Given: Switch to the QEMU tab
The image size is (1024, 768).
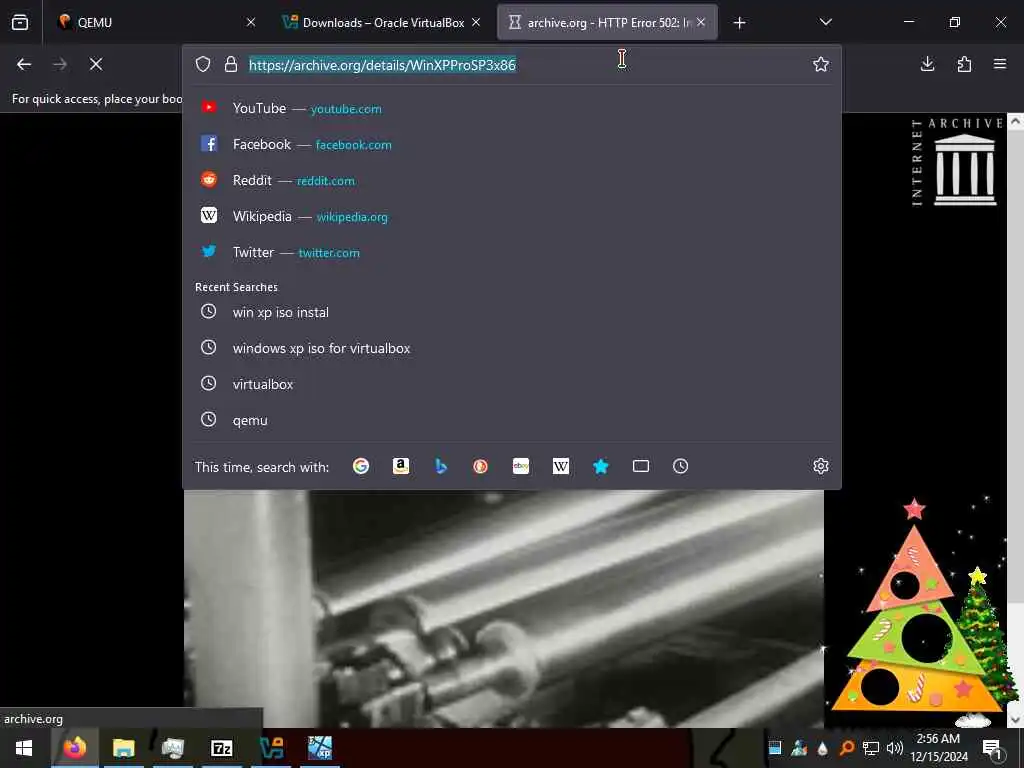Looking at the screenshot, I should coord(152,22).
